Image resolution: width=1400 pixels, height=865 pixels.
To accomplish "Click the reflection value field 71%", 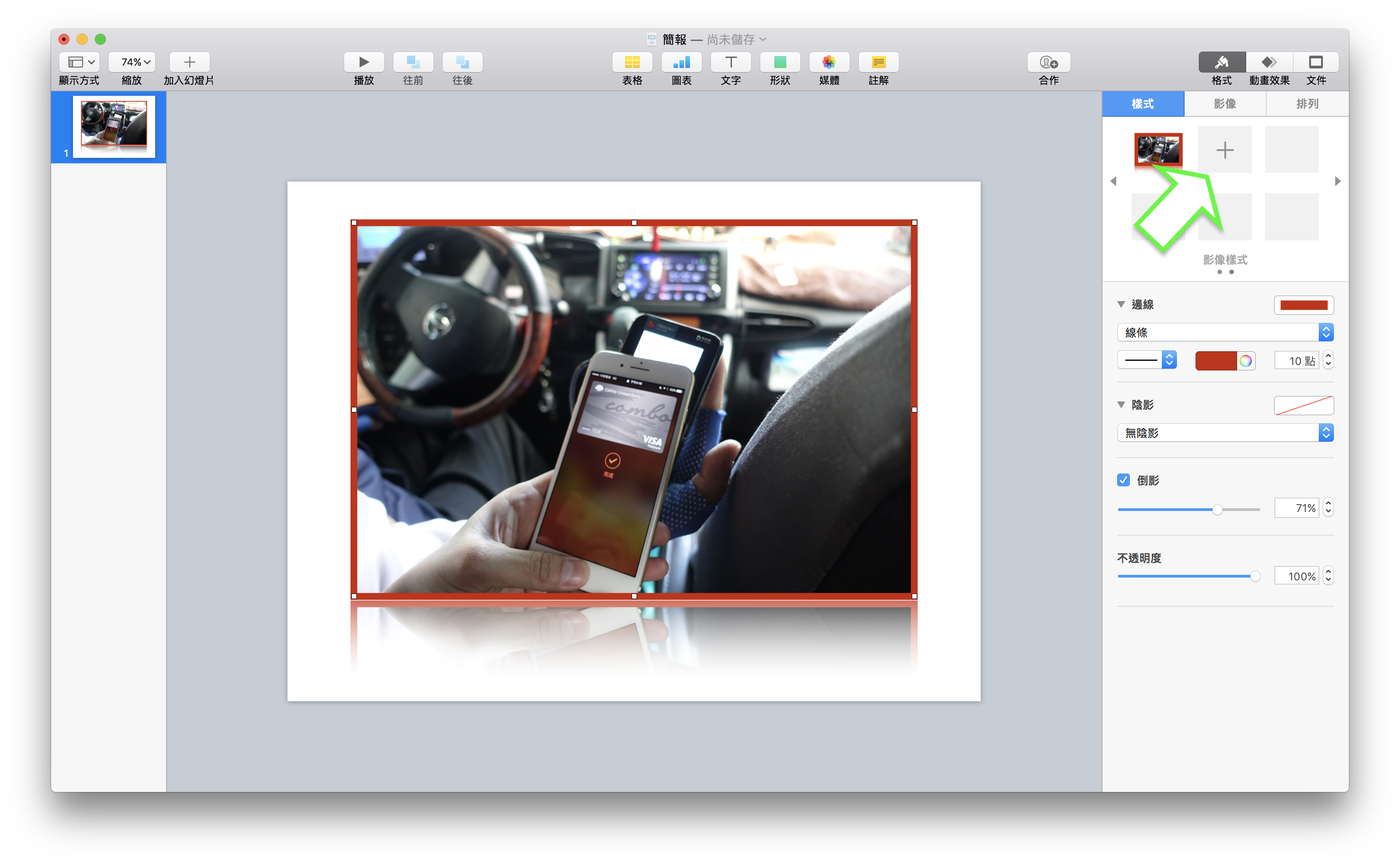I will click(1296, 508).
